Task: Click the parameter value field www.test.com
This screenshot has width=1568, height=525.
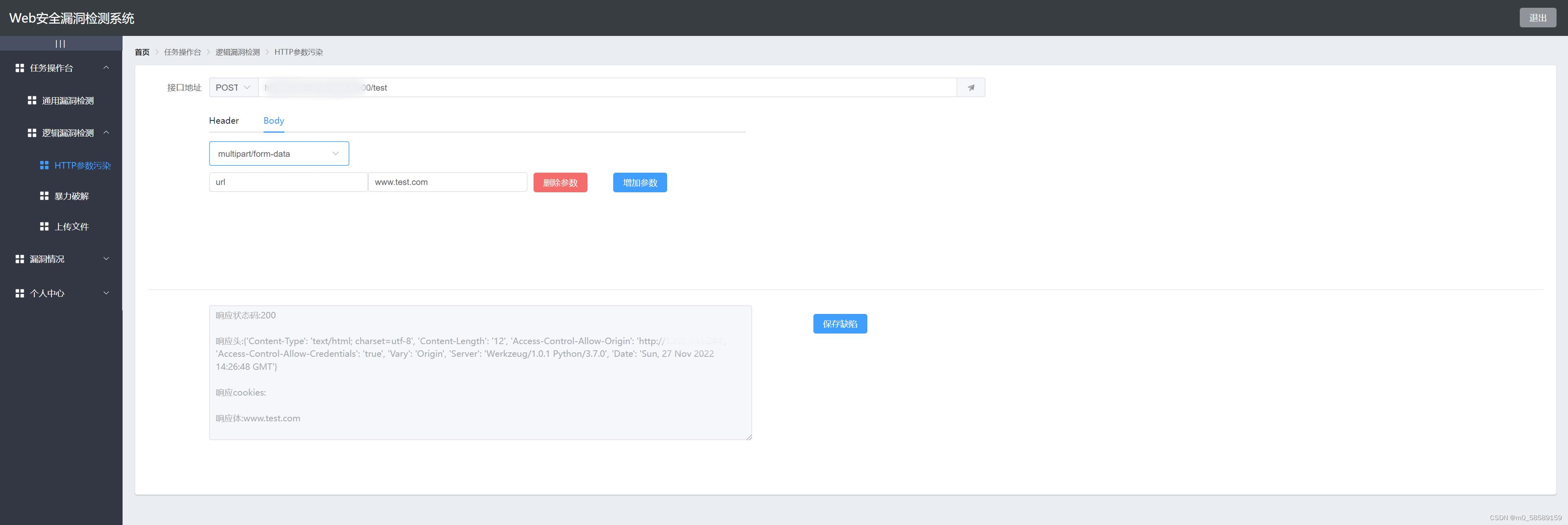Action: point(447,182)
